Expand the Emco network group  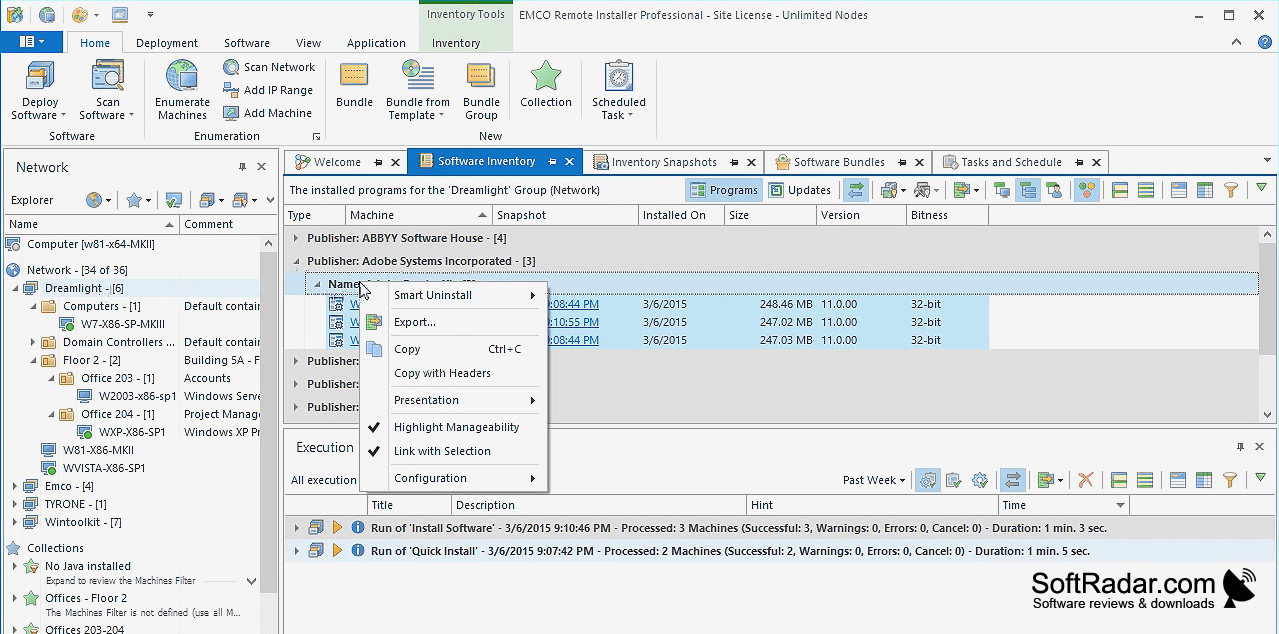(x=14, y=486)
